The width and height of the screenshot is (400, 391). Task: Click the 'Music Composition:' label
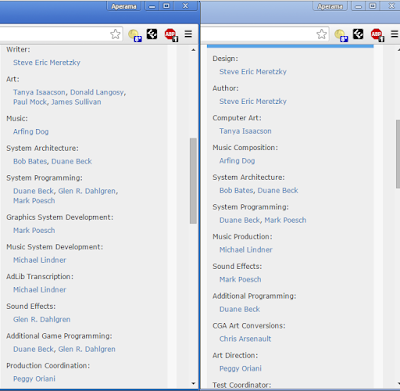(245, 148)
